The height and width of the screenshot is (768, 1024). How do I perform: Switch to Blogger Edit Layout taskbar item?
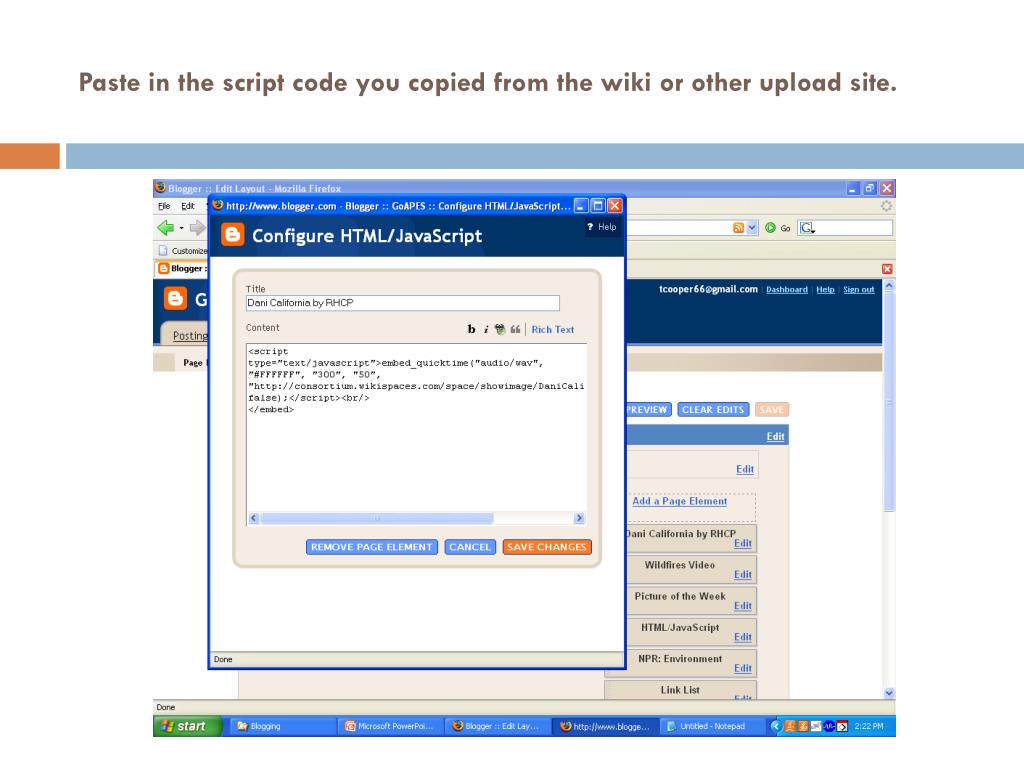(498, 726)
